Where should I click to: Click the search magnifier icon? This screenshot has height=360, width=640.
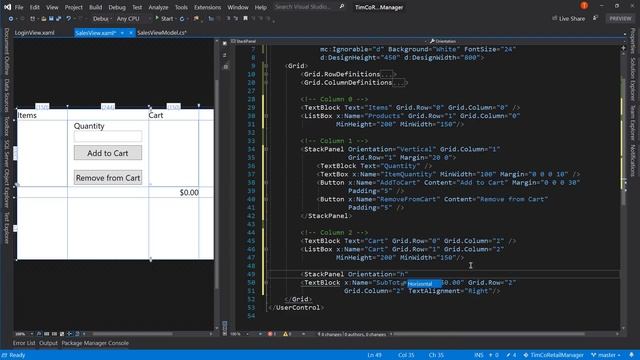(342, 7)
